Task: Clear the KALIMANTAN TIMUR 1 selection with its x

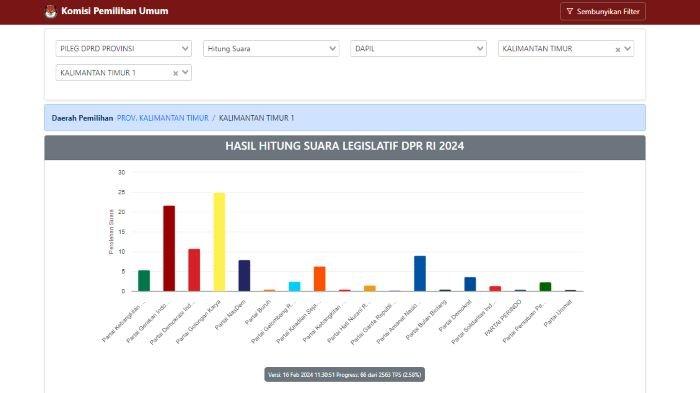Action: (x=175, y=73)
